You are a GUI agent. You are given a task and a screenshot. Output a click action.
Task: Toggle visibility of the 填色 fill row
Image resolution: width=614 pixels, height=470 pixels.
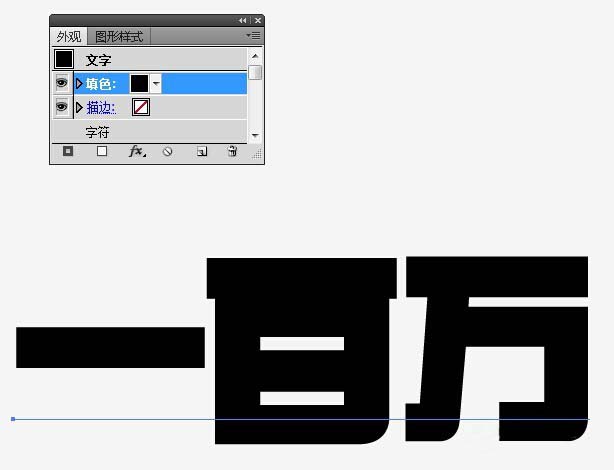(x=62, y=83)
